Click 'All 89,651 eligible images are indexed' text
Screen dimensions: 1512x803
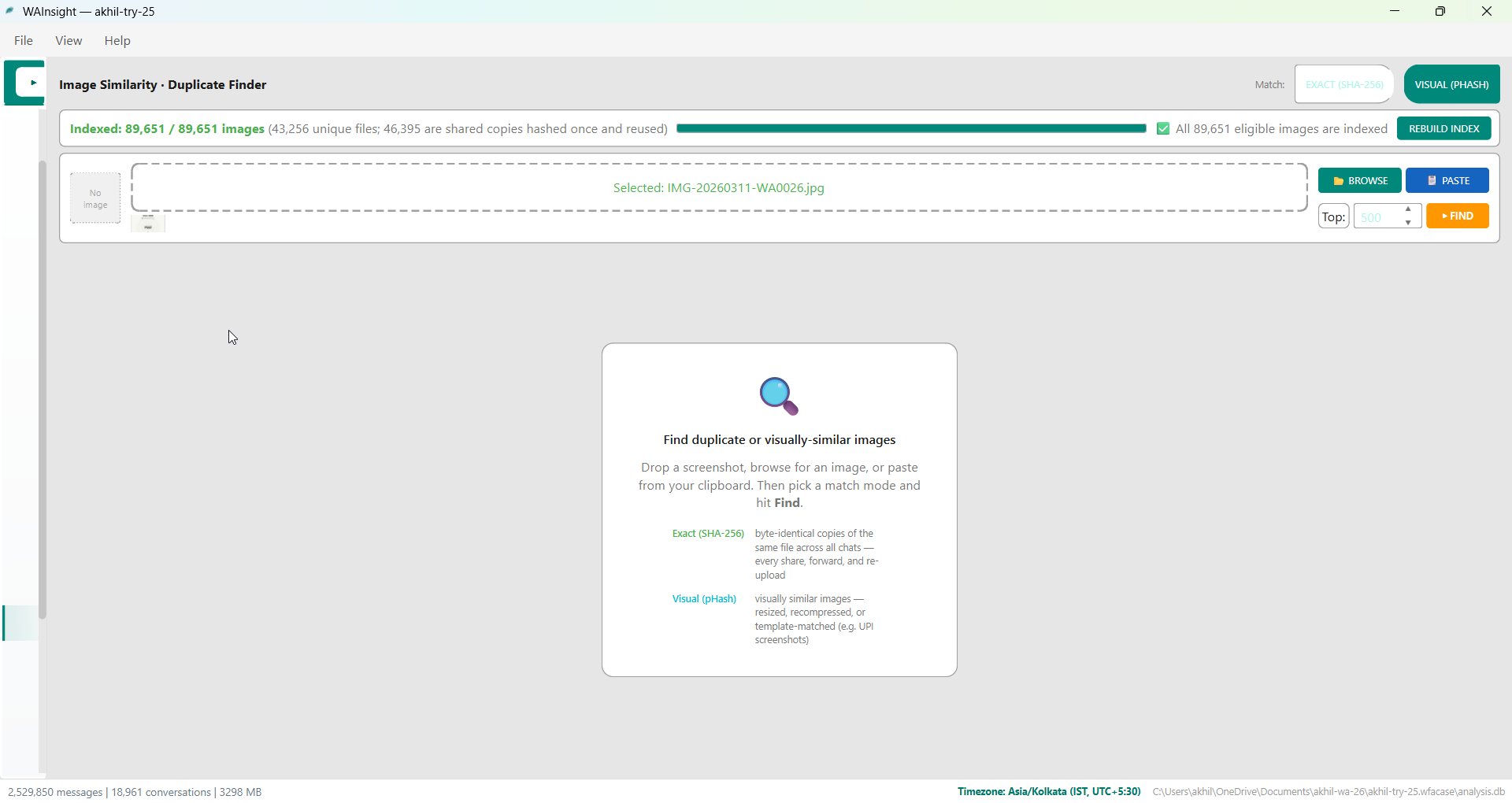tap(1281, 128)
